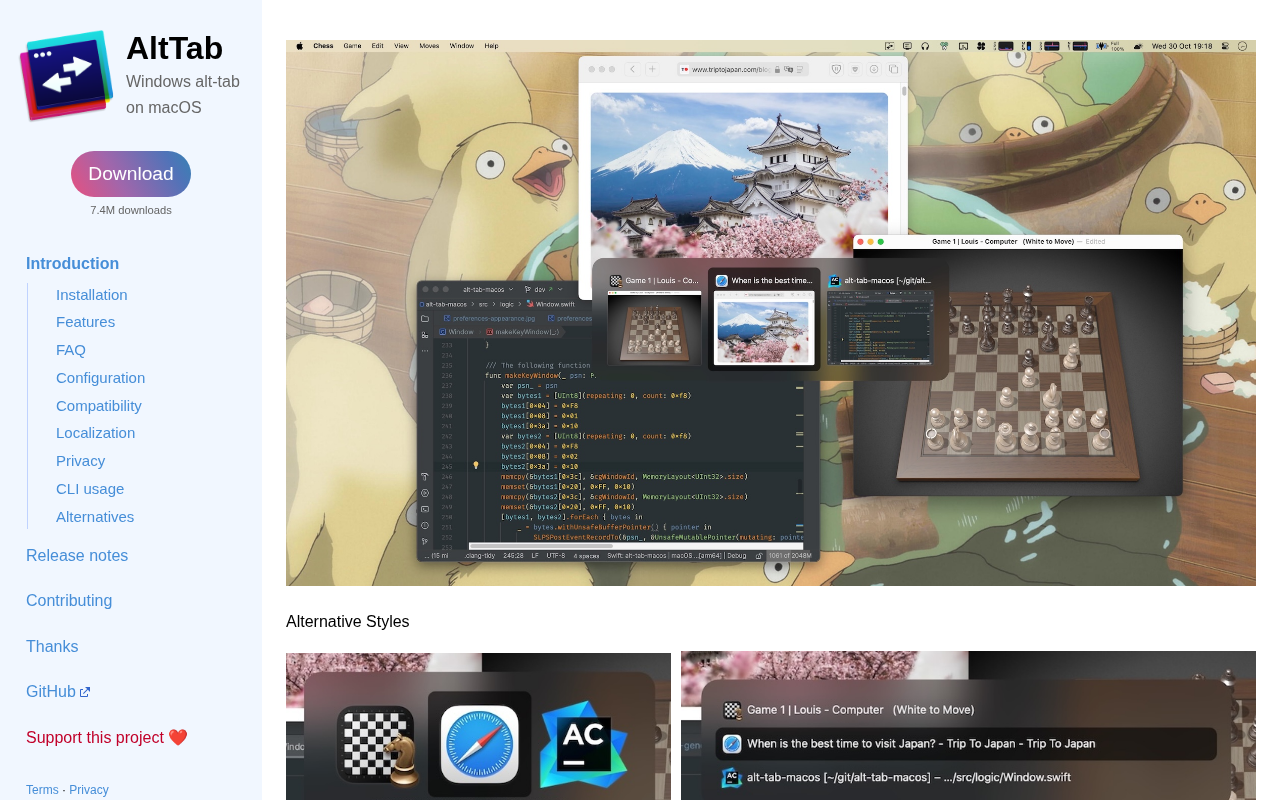Open the Localization section
The width and height of the screenshot is (1280, 800).
tap(95, 433)
